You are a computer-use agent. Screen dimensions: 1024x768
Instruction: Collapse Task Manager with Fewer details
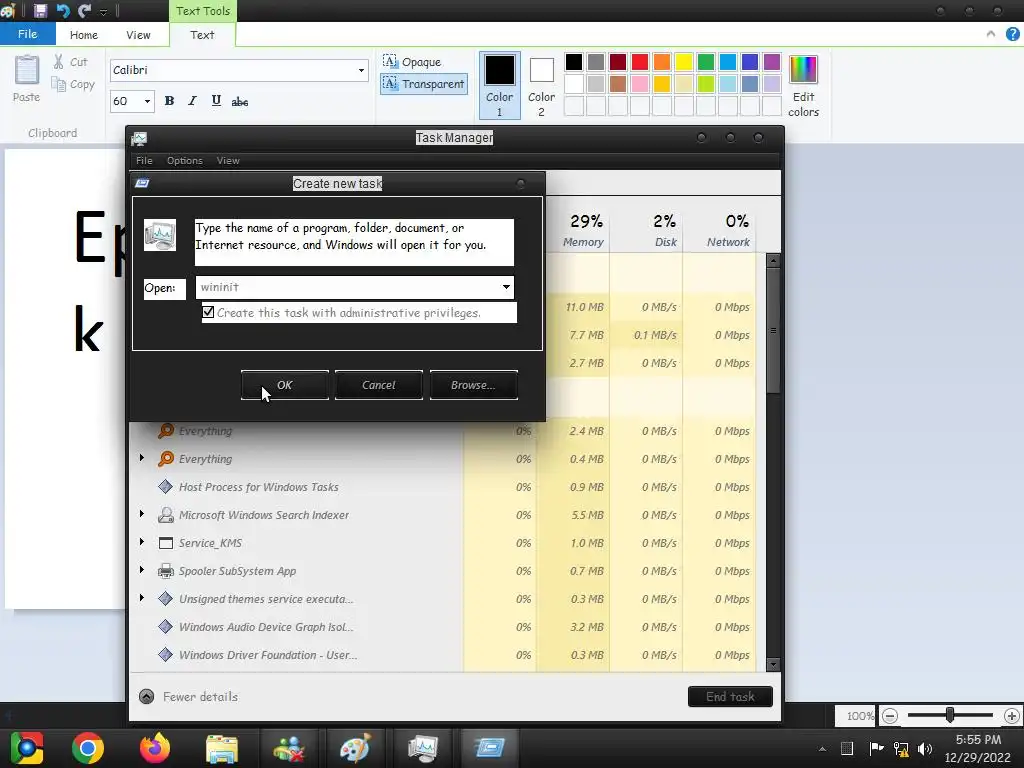click(189, 697)
